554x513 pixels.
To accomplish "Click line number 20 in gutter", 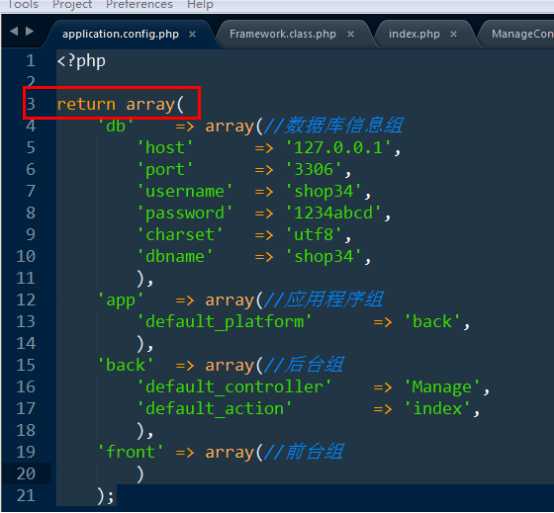I will point(26,474).
